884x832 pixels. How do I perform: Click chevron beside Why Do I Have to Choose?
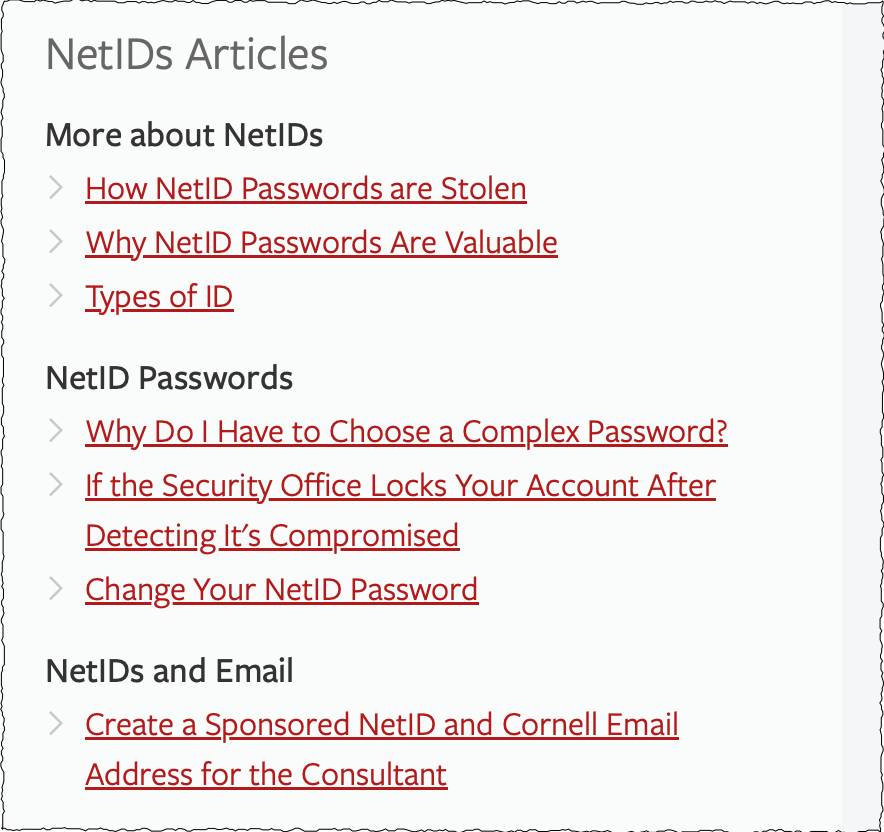[56, 431]
